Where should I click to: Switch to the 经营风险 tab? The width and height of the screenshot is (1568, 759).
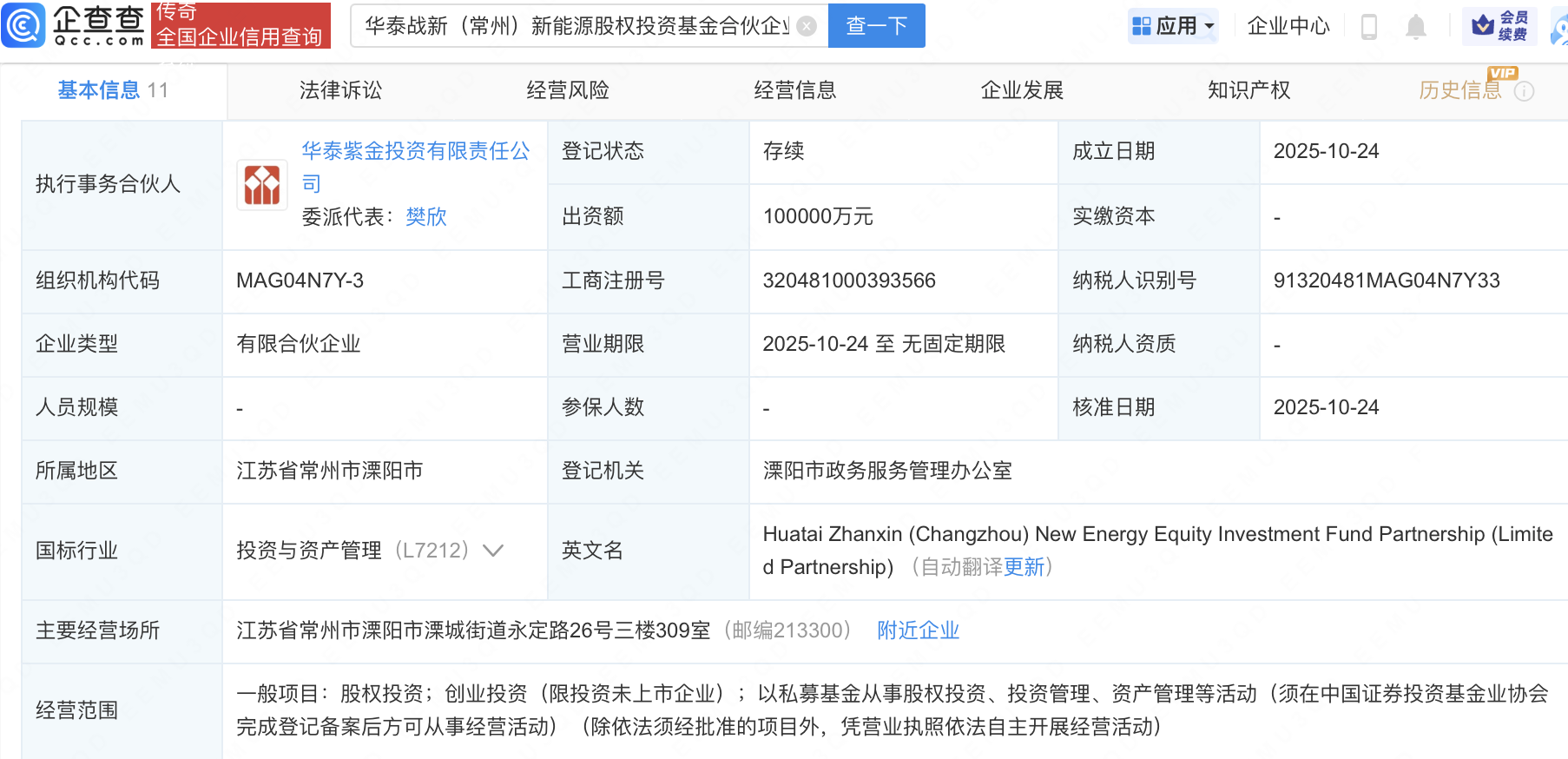click(568, 90)
